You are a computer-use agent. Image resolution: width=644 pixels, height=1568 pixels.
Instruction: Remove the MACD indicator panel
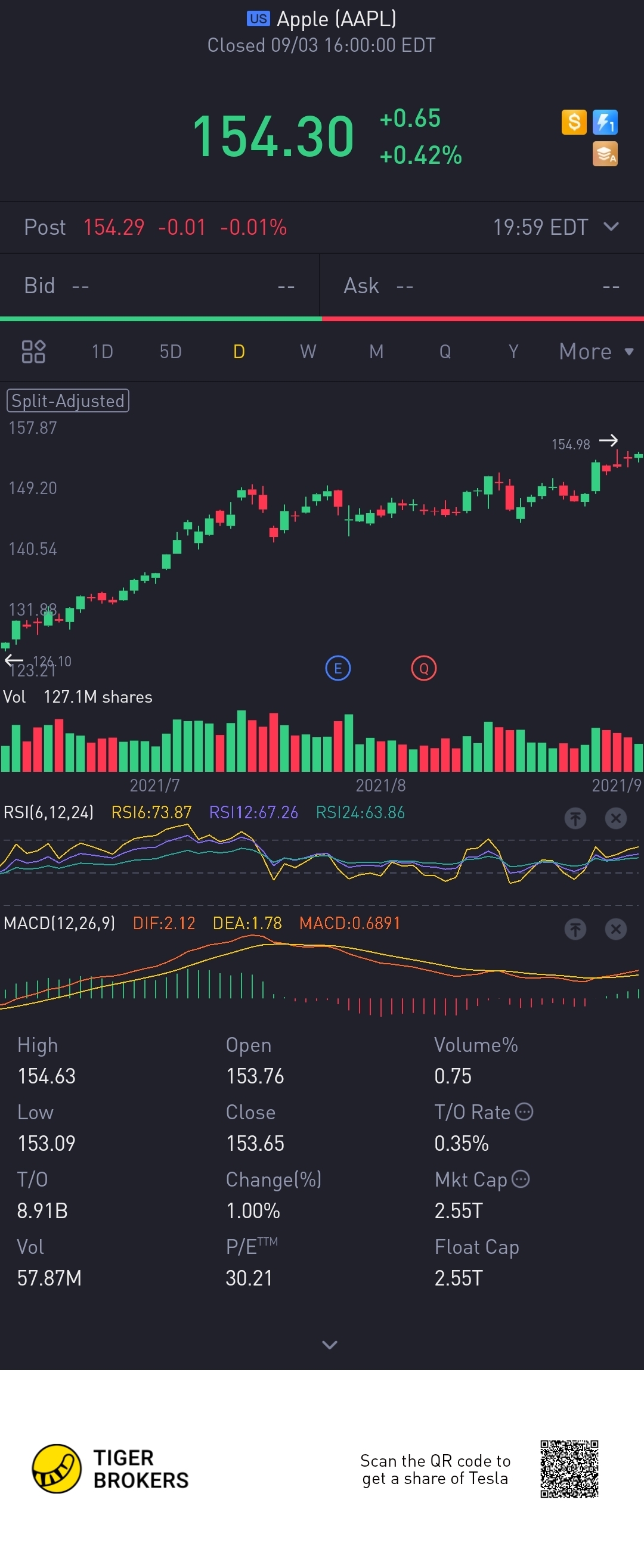pos(615,929)
